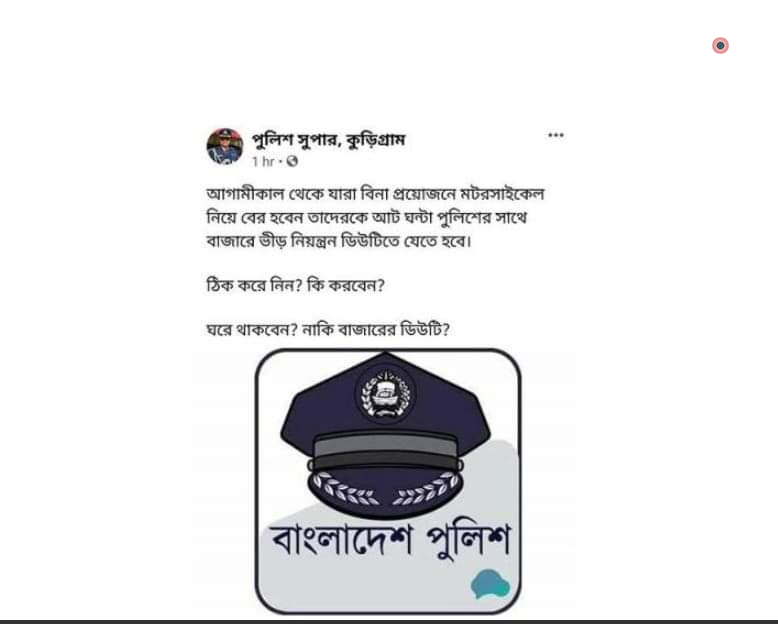Click the বাংলাদেশ পুলিশ caption in image

(390, 540)
